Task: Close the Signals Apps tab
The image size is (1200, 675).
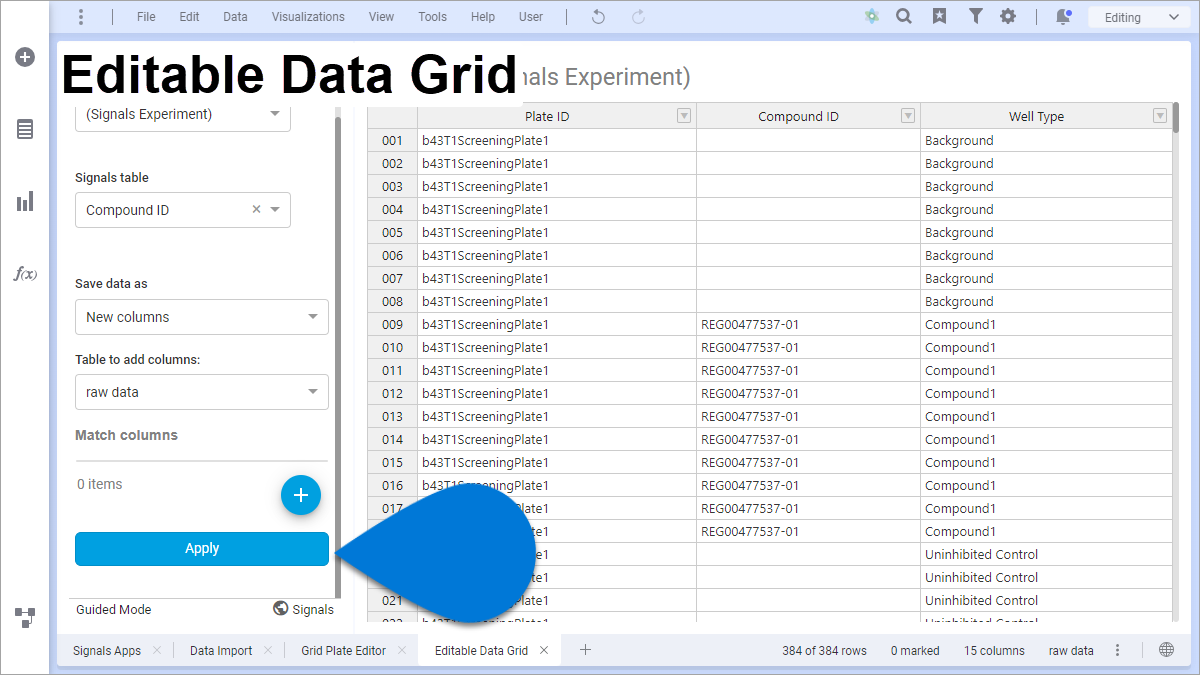Action: (x=157, y=651)
